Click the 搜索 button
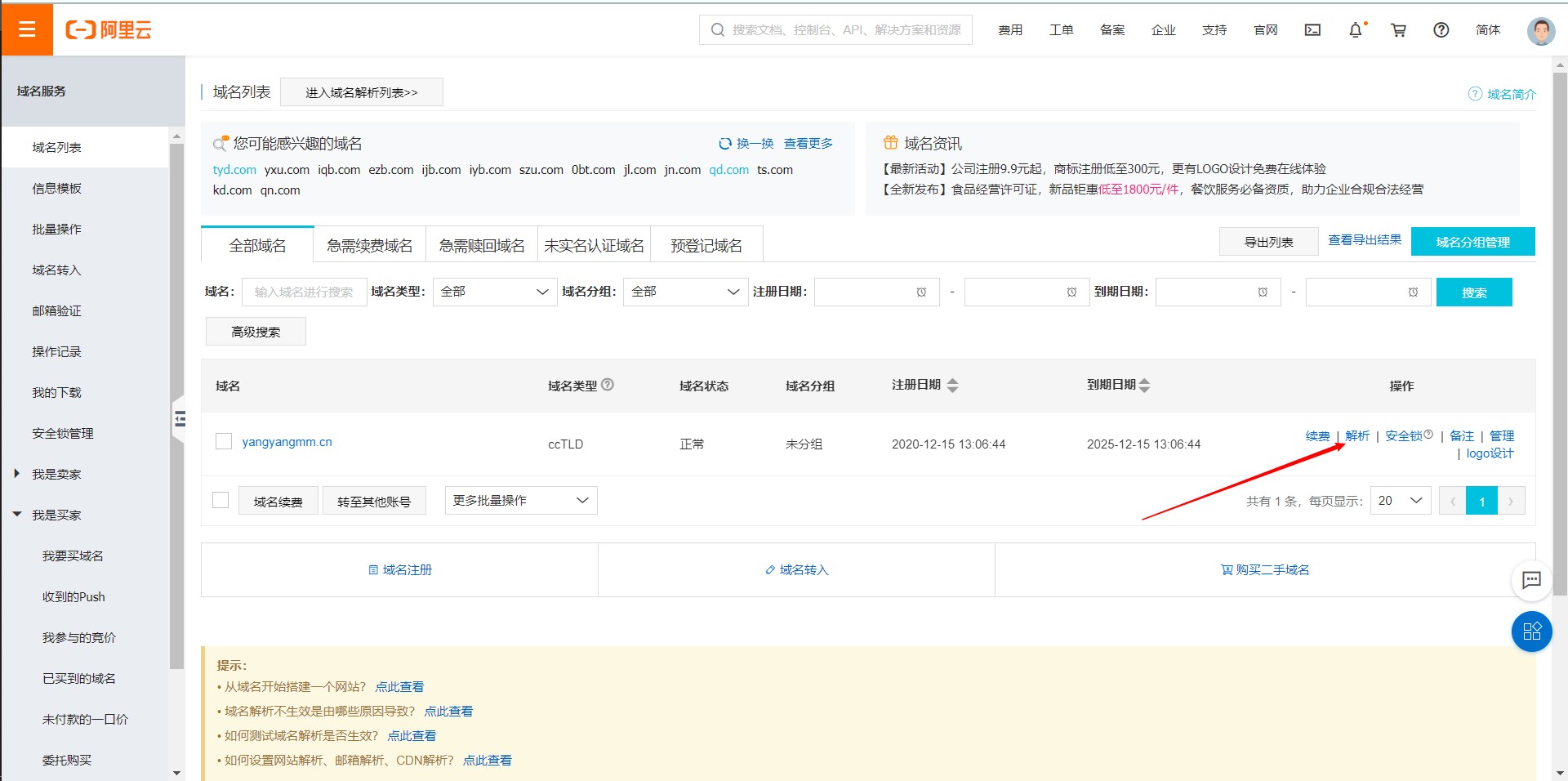Screen dimensions: 1568x781 tap(1474, 292)
